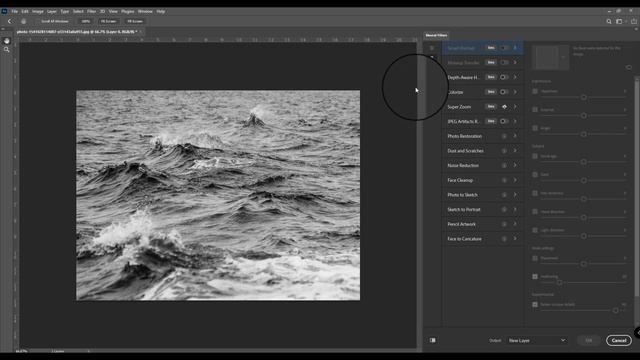Enable the JPEG Artifacts Removal switch
The height and width of the screenshot is (360, 640).
[504, 121]
